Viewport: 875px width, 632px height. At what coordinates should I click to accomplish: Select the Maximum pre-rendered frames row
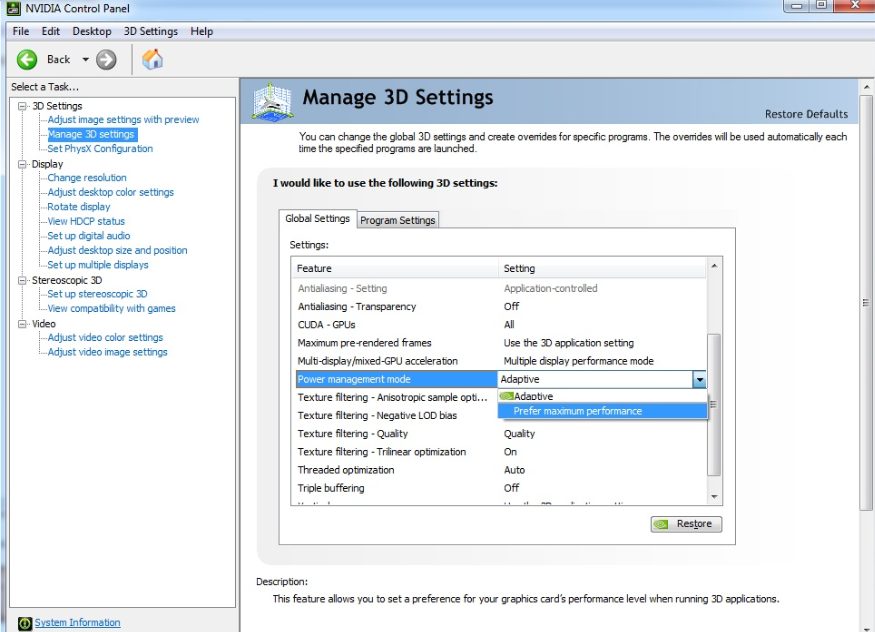[x=501, y=342]
